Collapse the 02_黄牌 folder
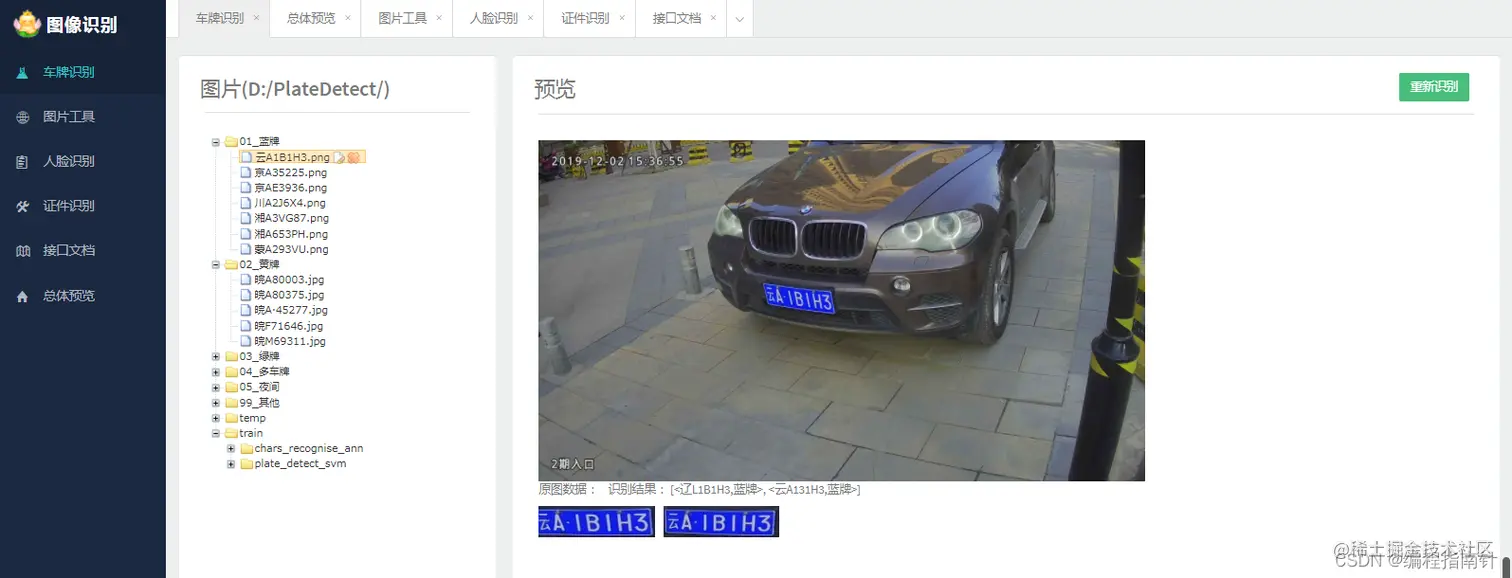The height and width of the screenshot is (578, 1512). click(215, 265)
